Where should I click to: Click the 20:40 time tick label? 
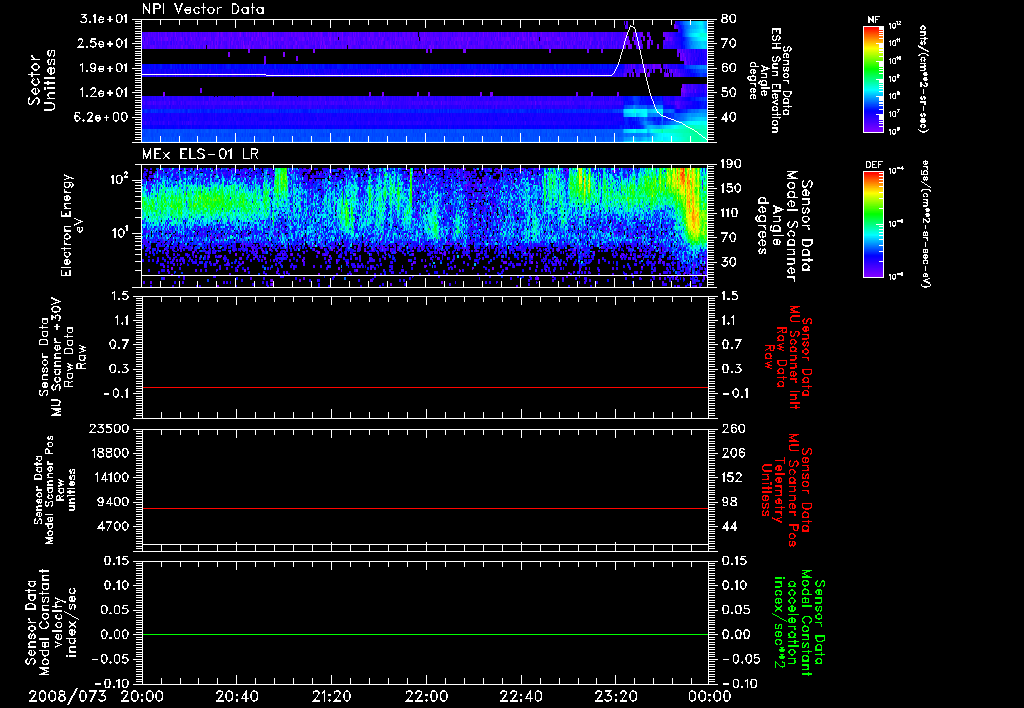[237, 696]
